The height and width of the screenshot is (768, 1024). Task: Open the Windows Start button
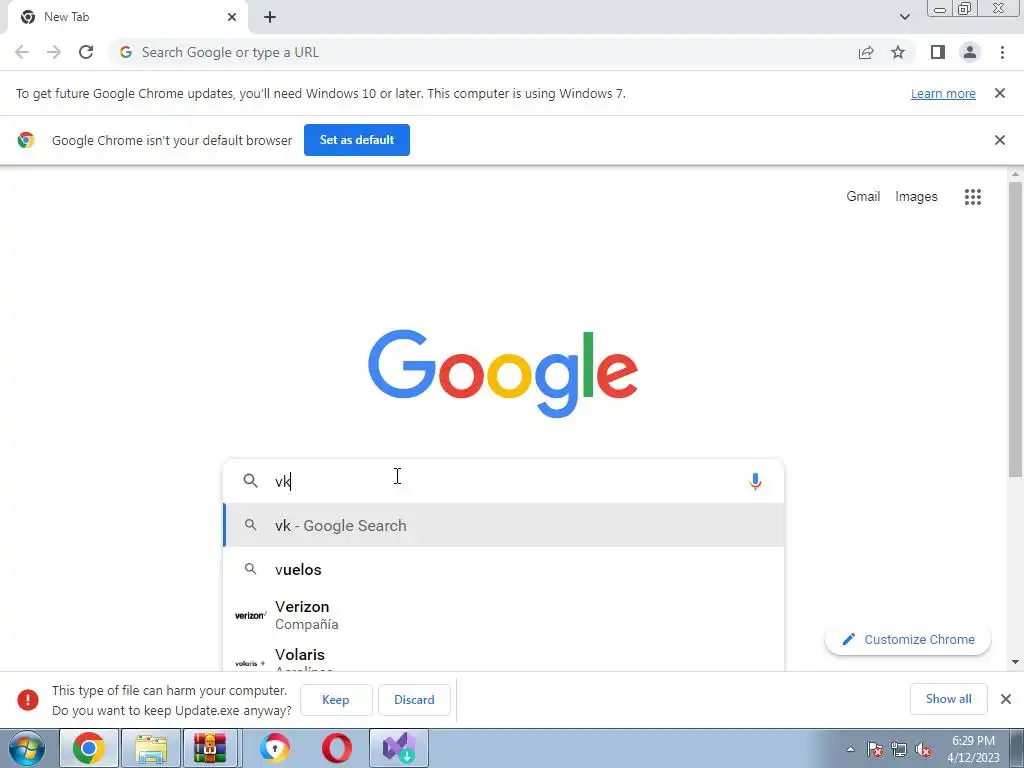click(x=27, y=748)
